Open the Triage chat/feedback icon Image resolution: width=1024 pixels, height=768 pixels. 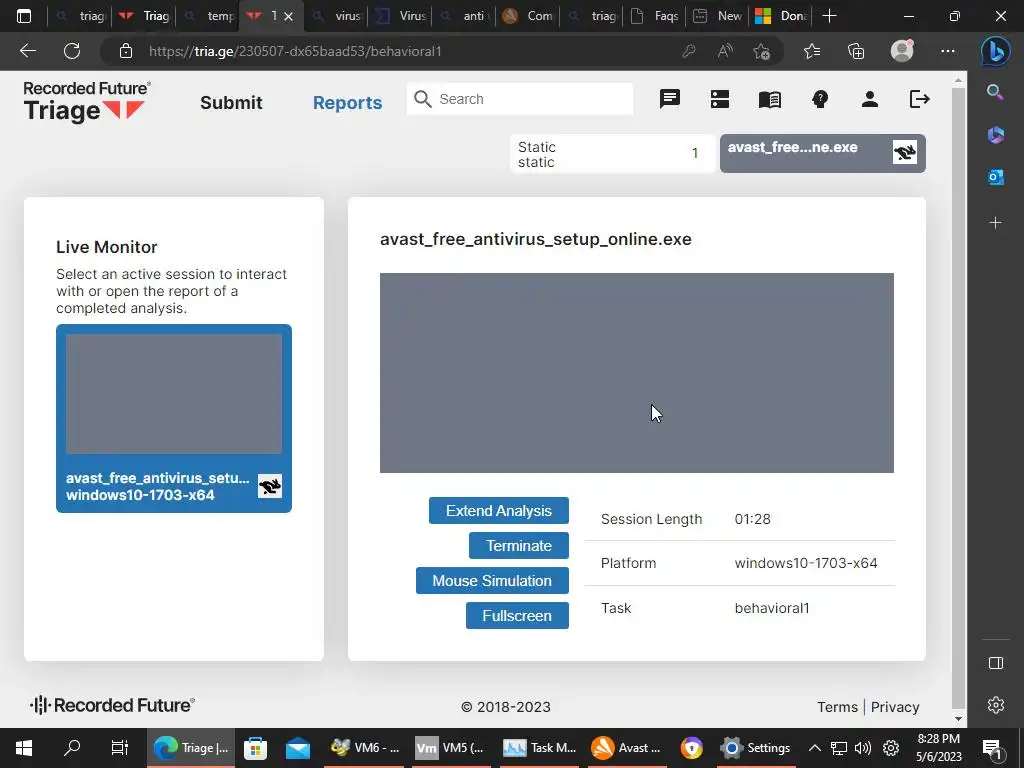pos(669,99)
